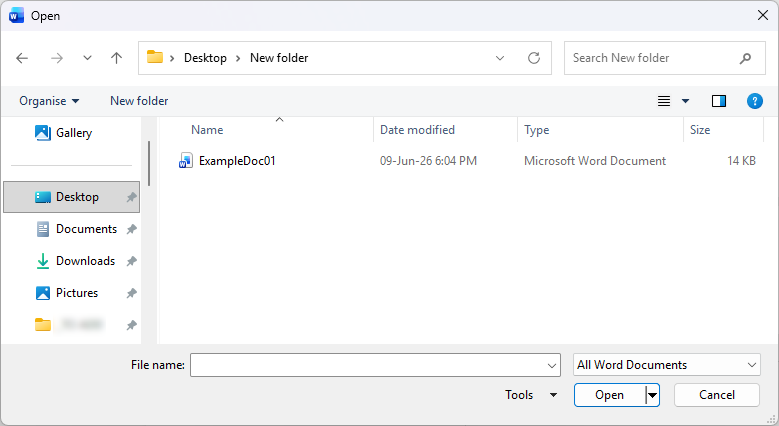Expand the Open button's arrow options
Image resolution: width=779 pixels, height=426 pixels.
(x=652, y=396)
